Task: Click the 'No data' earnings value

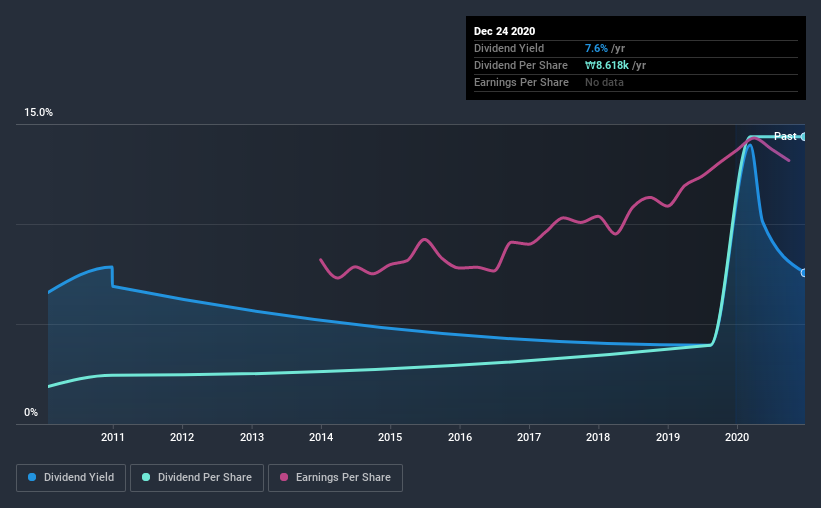Action: pos(604,82)
